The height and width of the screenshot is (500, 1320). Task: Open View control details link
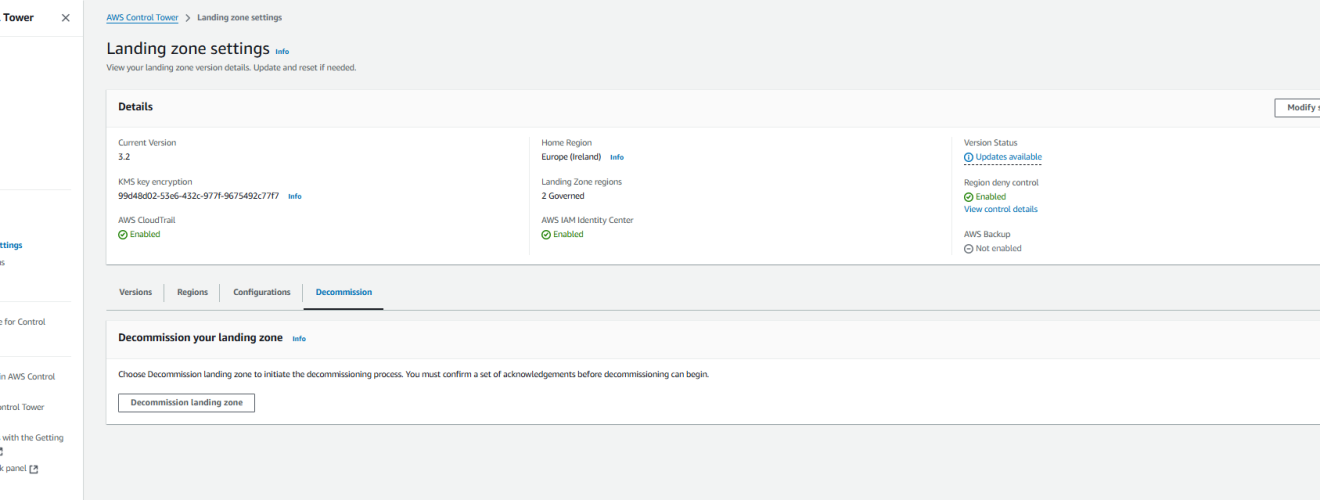1000,209
